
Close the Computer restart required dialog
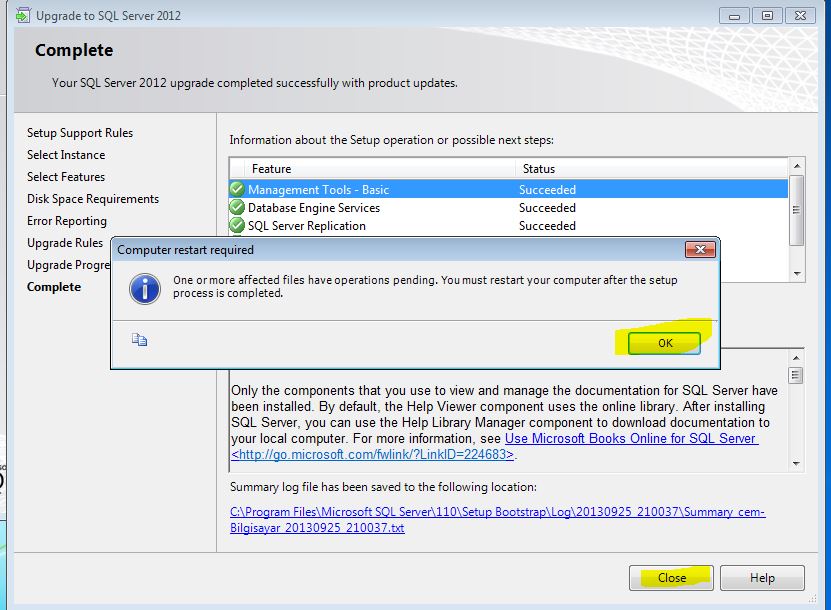click(x=700, y=250)
